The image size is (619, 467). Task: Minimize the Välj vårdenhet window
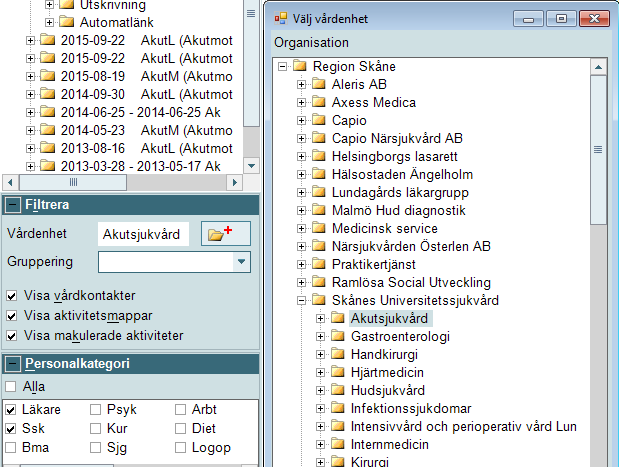[528, 19]
